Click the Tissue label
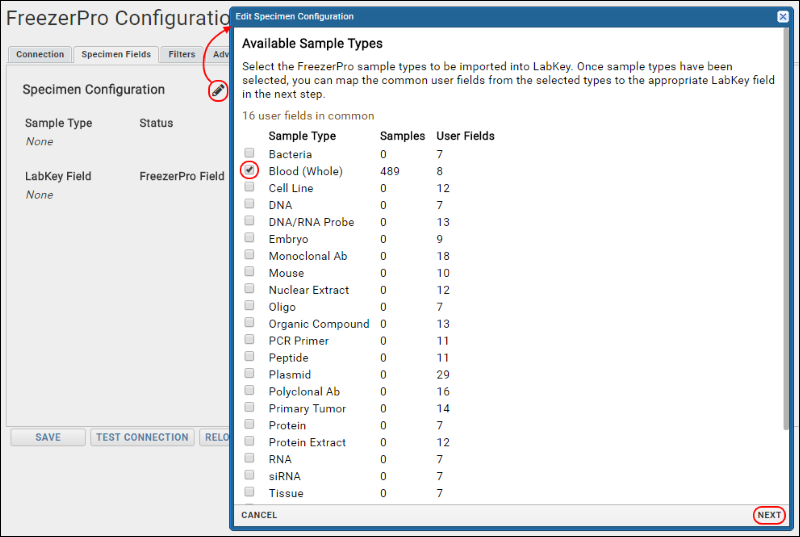The image size is (800, 537). click(x=286, y=493)
